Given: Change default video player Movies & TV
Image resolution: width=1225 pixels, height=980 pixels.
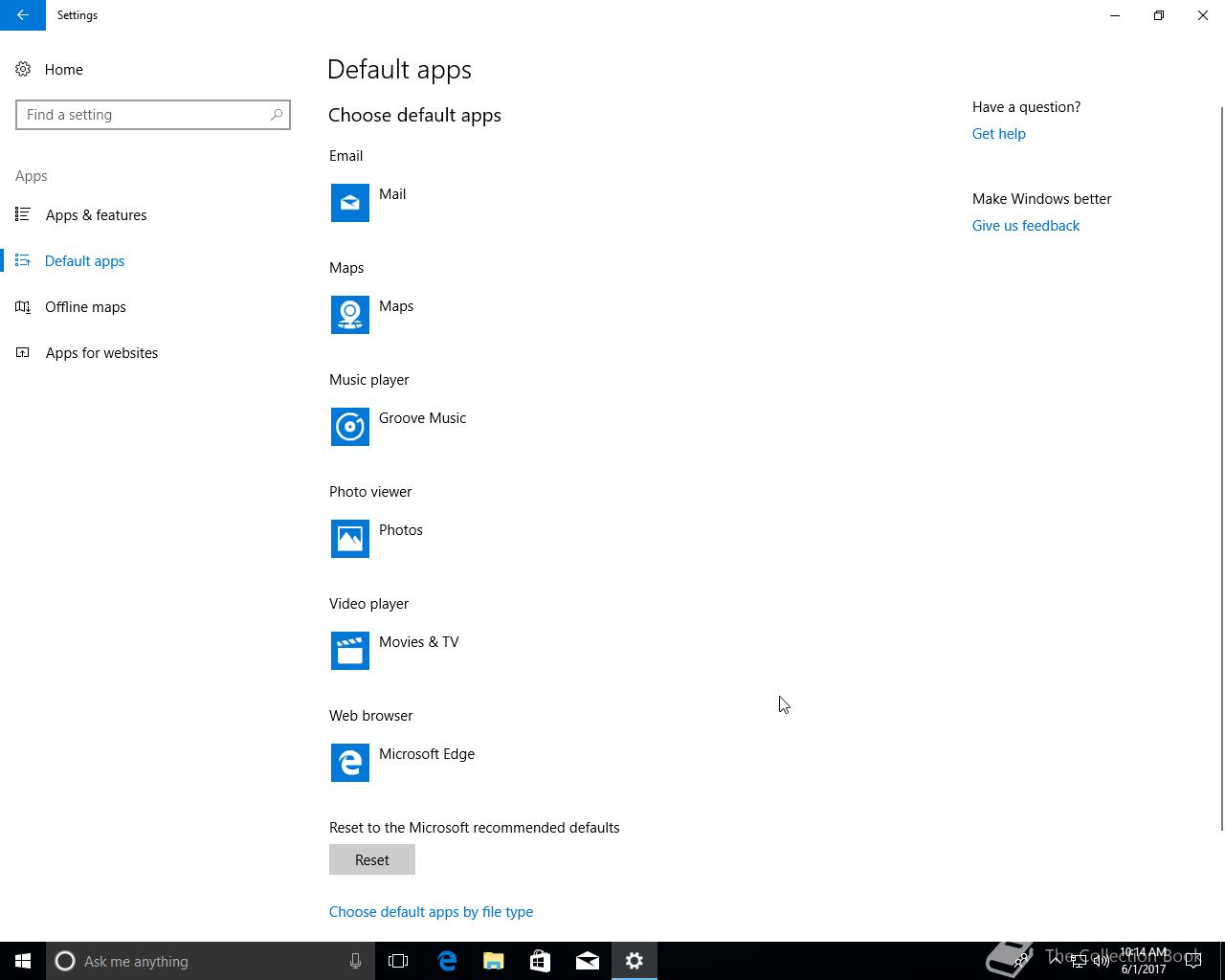Looking at the screenshot, I should click(x=419, y=642).
